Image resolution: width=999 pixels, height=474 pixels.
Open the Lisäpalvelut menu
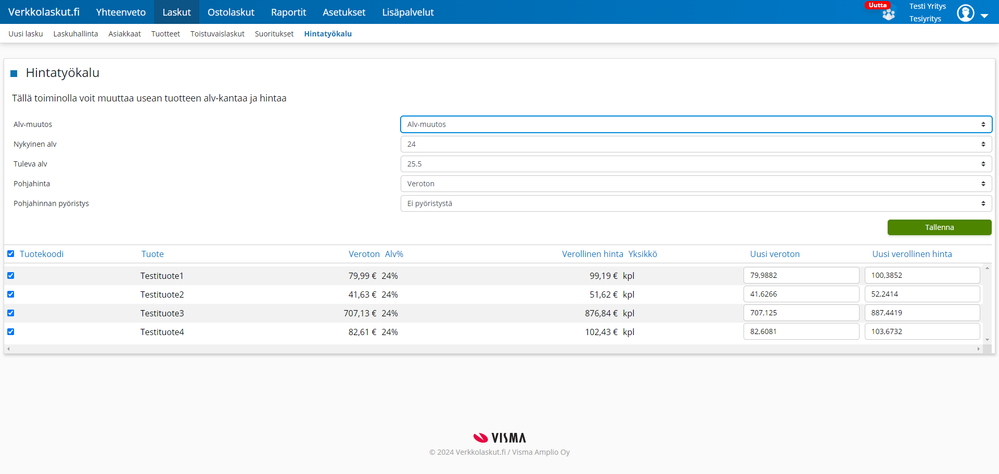tap(407, 12)
